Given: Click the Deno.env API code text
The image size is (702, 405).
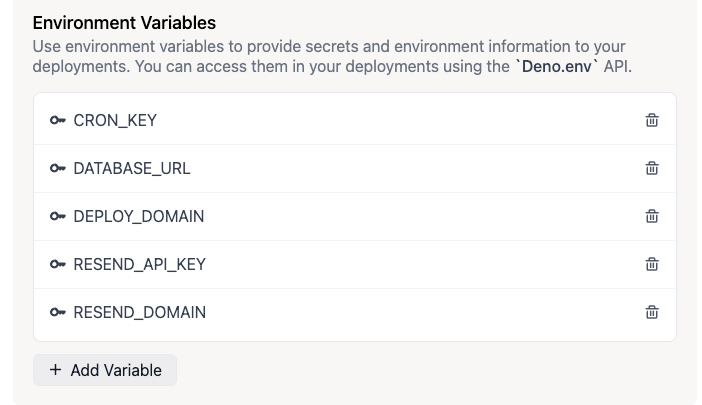Looking at the screenshot, I should tap(556, 66).
